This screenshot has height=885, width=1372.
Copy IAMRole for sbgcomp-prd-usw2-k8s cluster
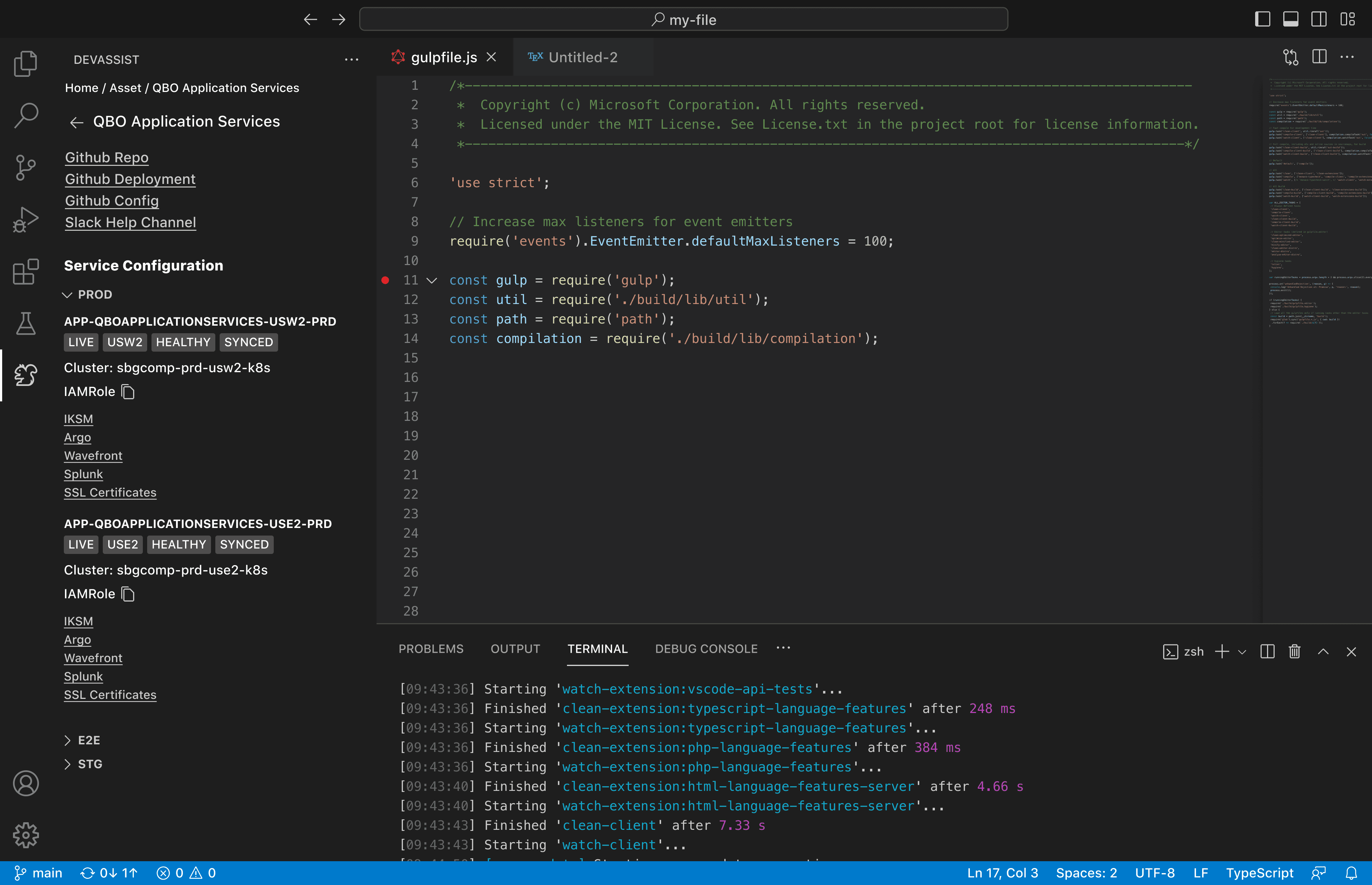pyautogui.click(x=128, y=392)
